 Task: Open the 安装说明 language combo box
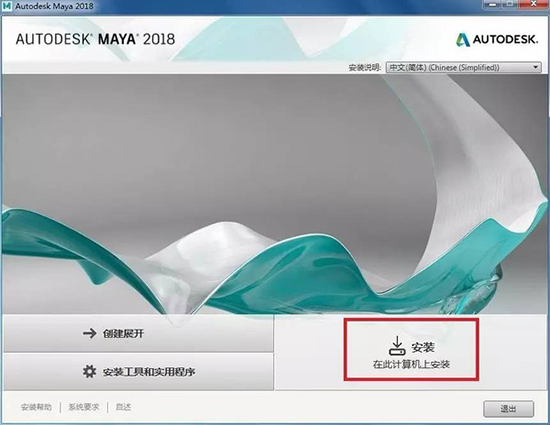point(463,67)
